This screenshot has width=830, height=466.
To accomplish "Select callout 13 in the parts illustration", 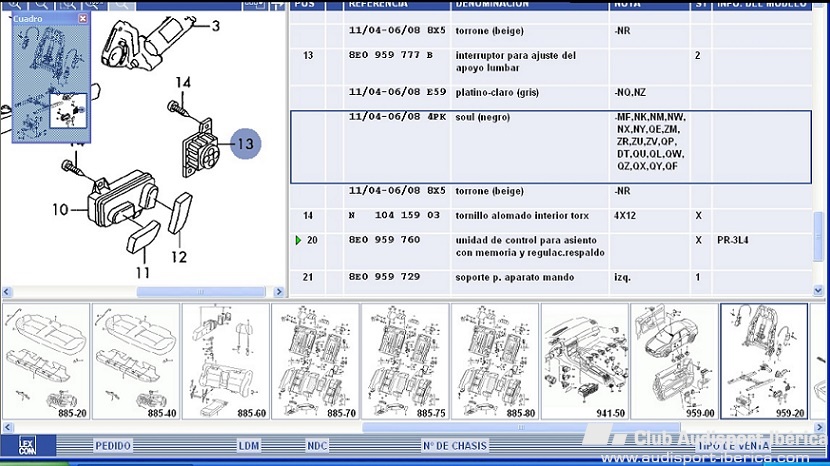I will pyautogui.click(x=245, y=144).
